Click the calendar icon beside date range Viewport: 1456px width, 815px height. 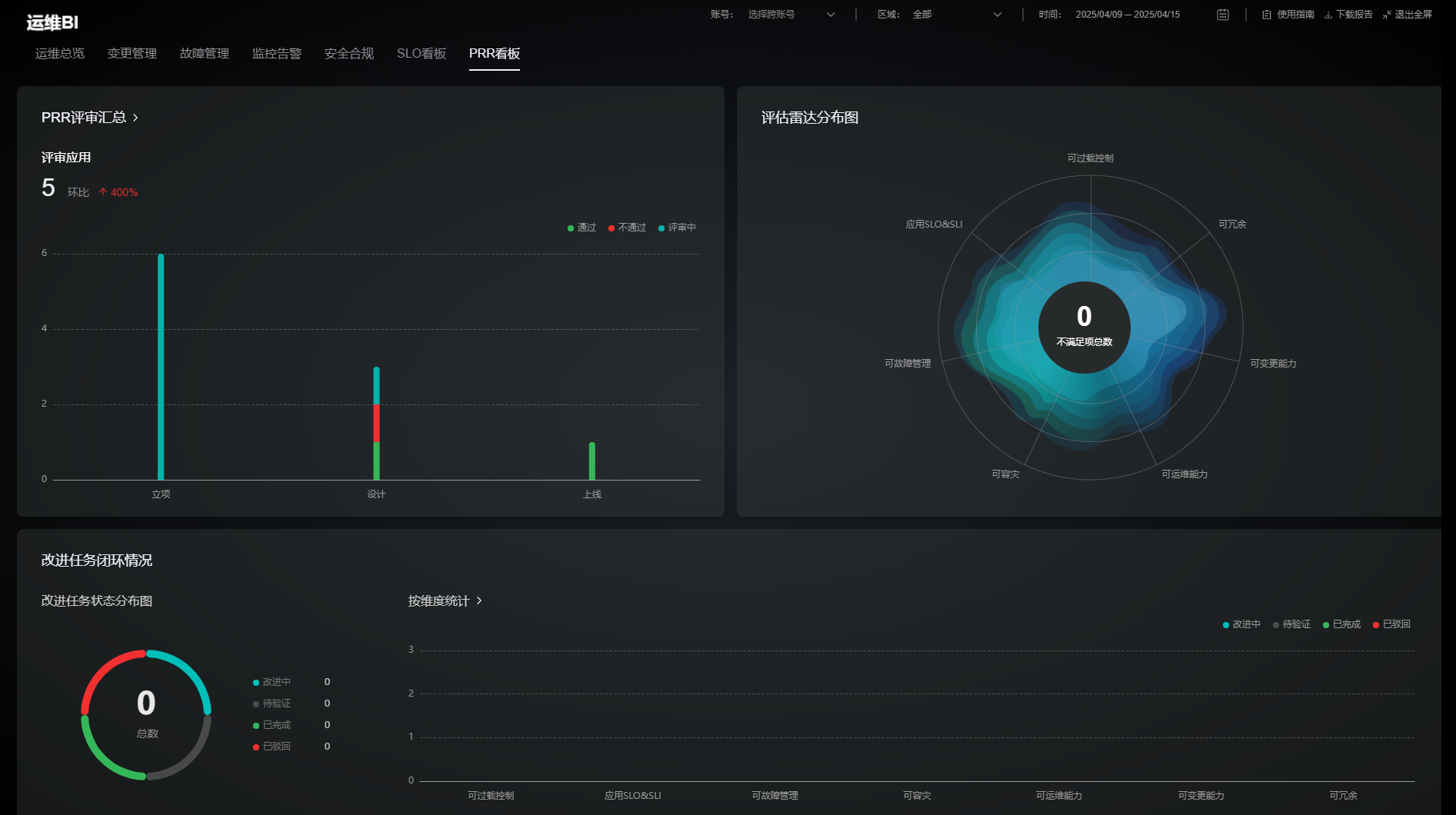pyautogui.click(x=1222, y=15)
